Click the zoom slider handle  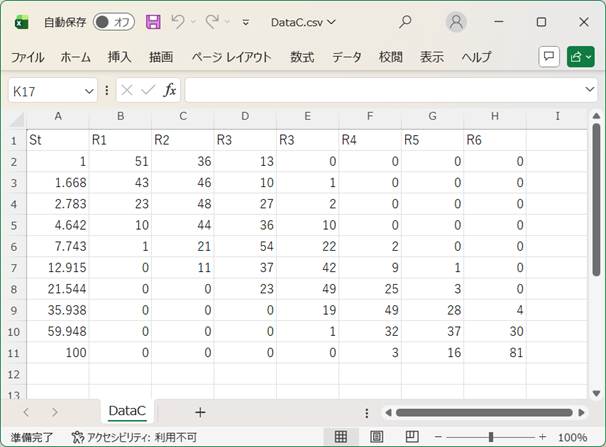tap(490, 437)
